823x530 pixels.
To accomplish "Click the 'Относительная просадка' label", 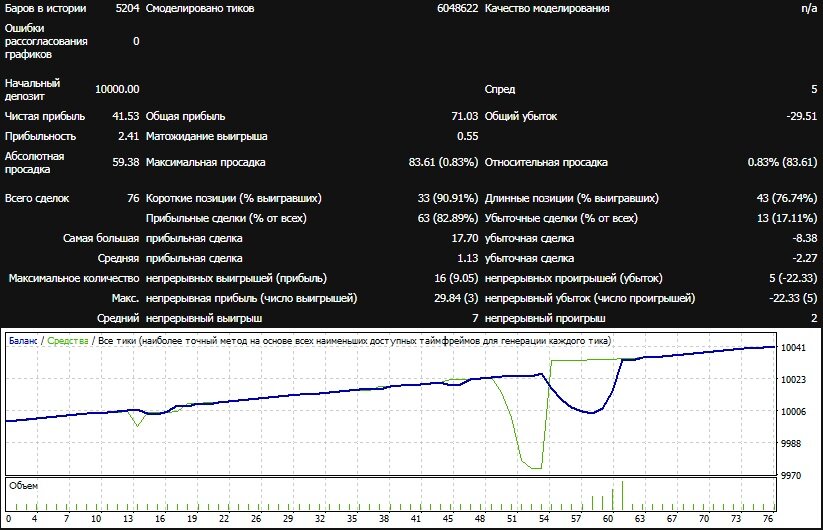I will tap(546, 163).
